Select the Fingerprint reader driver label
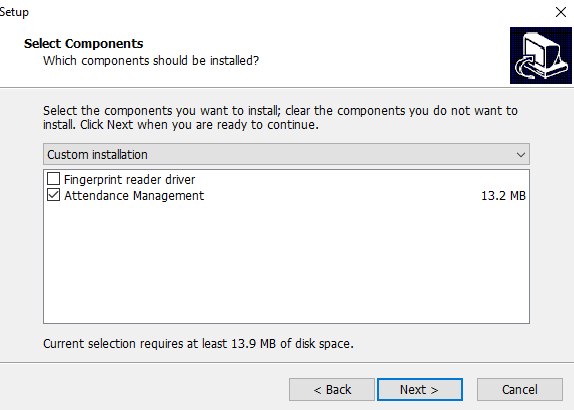This screenshot has height=410, width=574. click(x=129, y=179)
